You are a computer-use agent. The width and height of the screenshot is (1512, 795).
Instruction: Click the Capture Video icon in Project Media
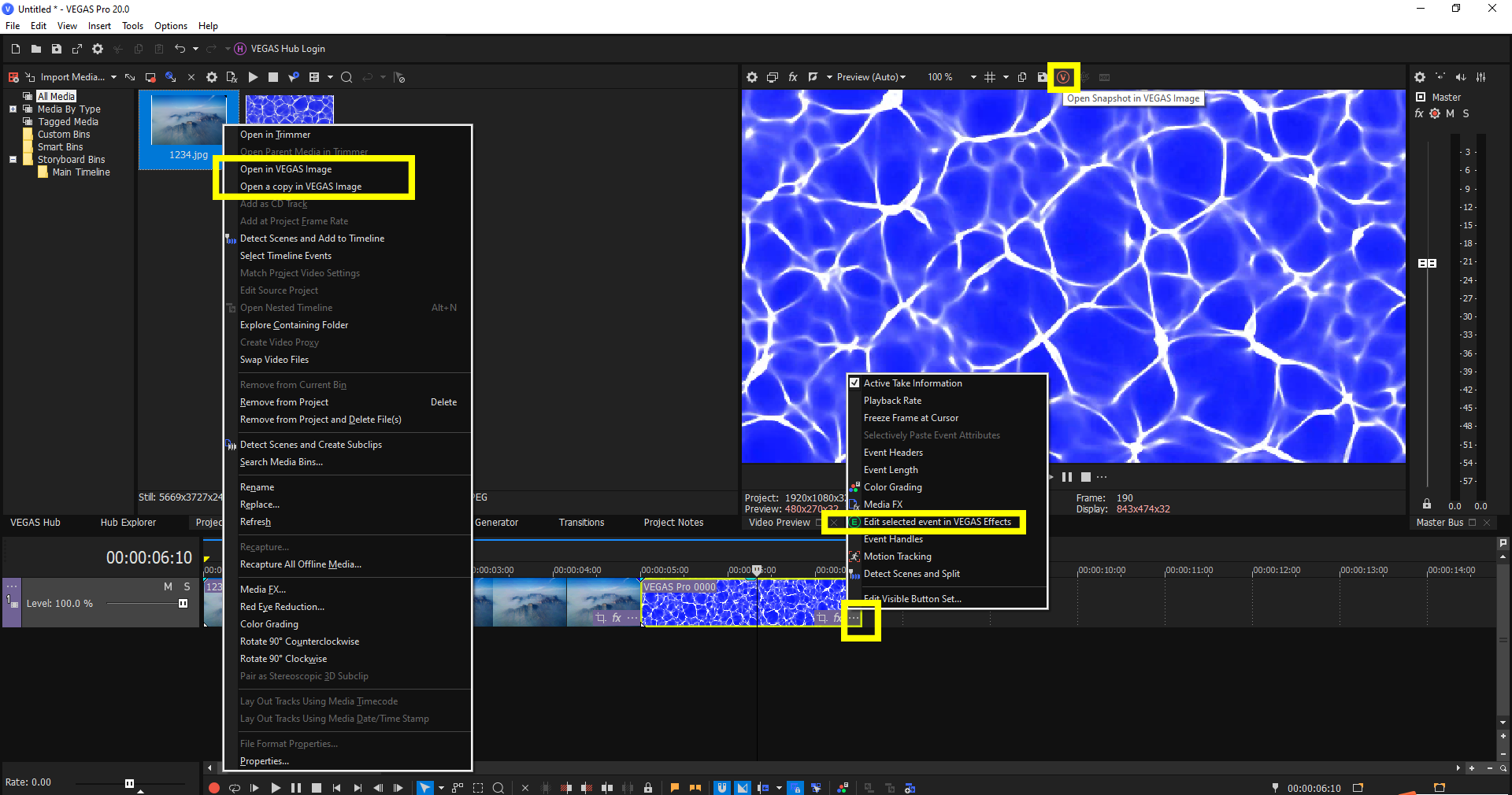point(150,77)
